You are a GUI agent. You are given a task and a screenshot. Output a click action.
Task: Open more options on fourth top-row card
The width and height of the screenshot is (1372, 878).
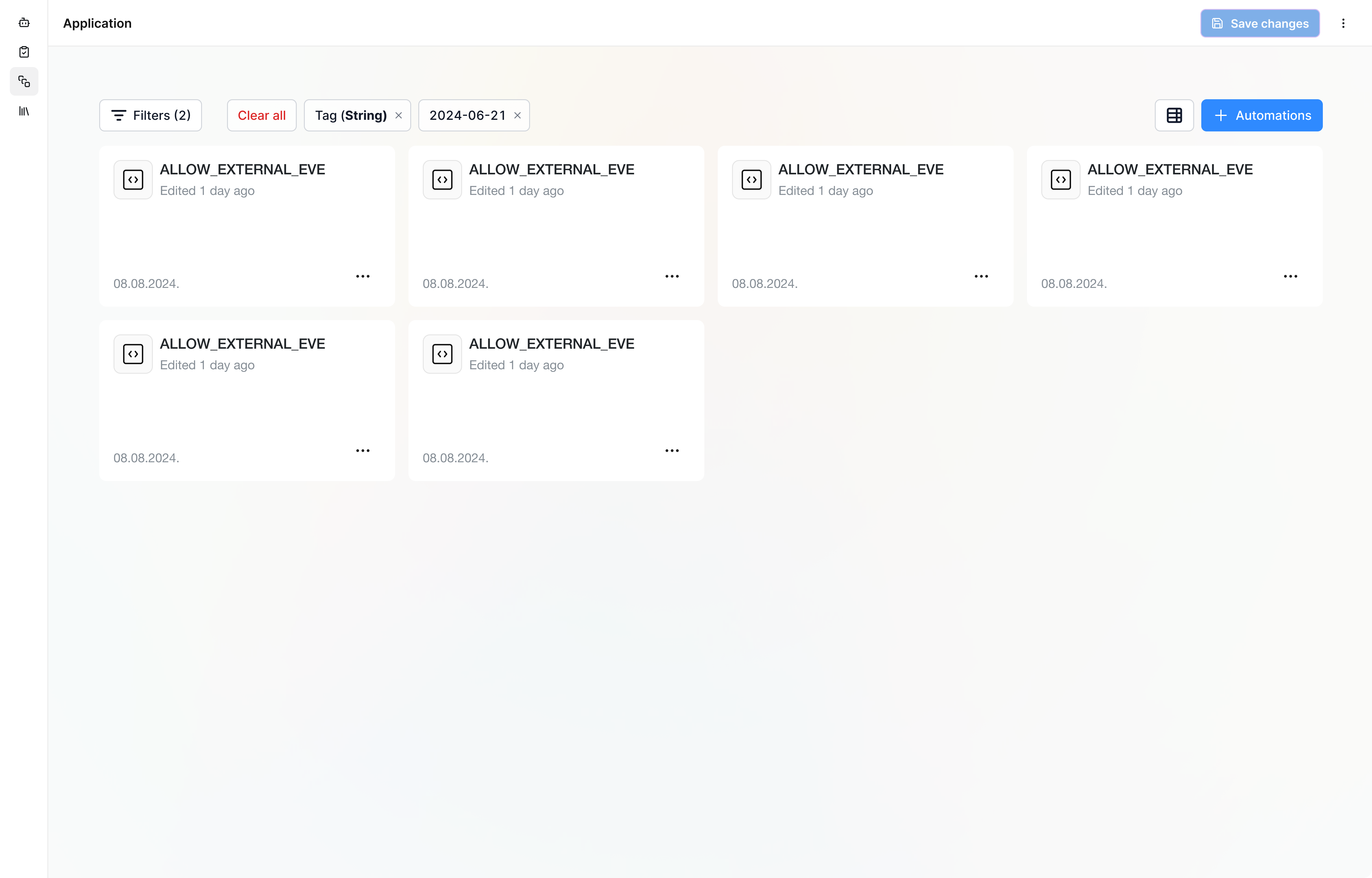click(x=1290, y=277)
